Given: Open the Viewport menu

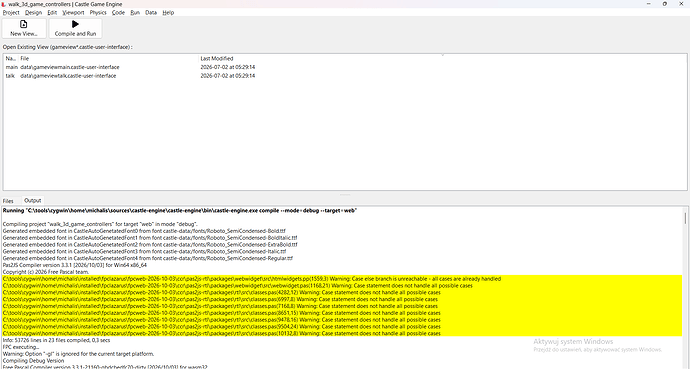Looking at the screenshot, I should coord(73,13).
